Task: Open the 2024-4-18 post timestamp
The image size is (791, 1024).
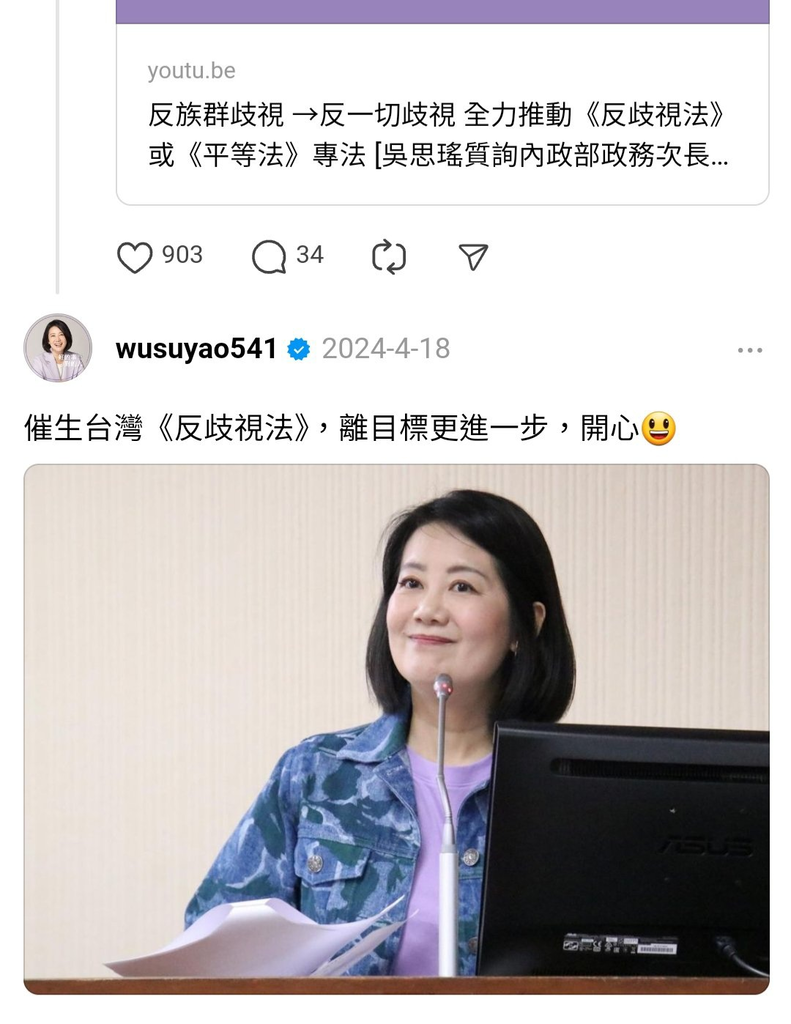Action: [x=385, y=349]
